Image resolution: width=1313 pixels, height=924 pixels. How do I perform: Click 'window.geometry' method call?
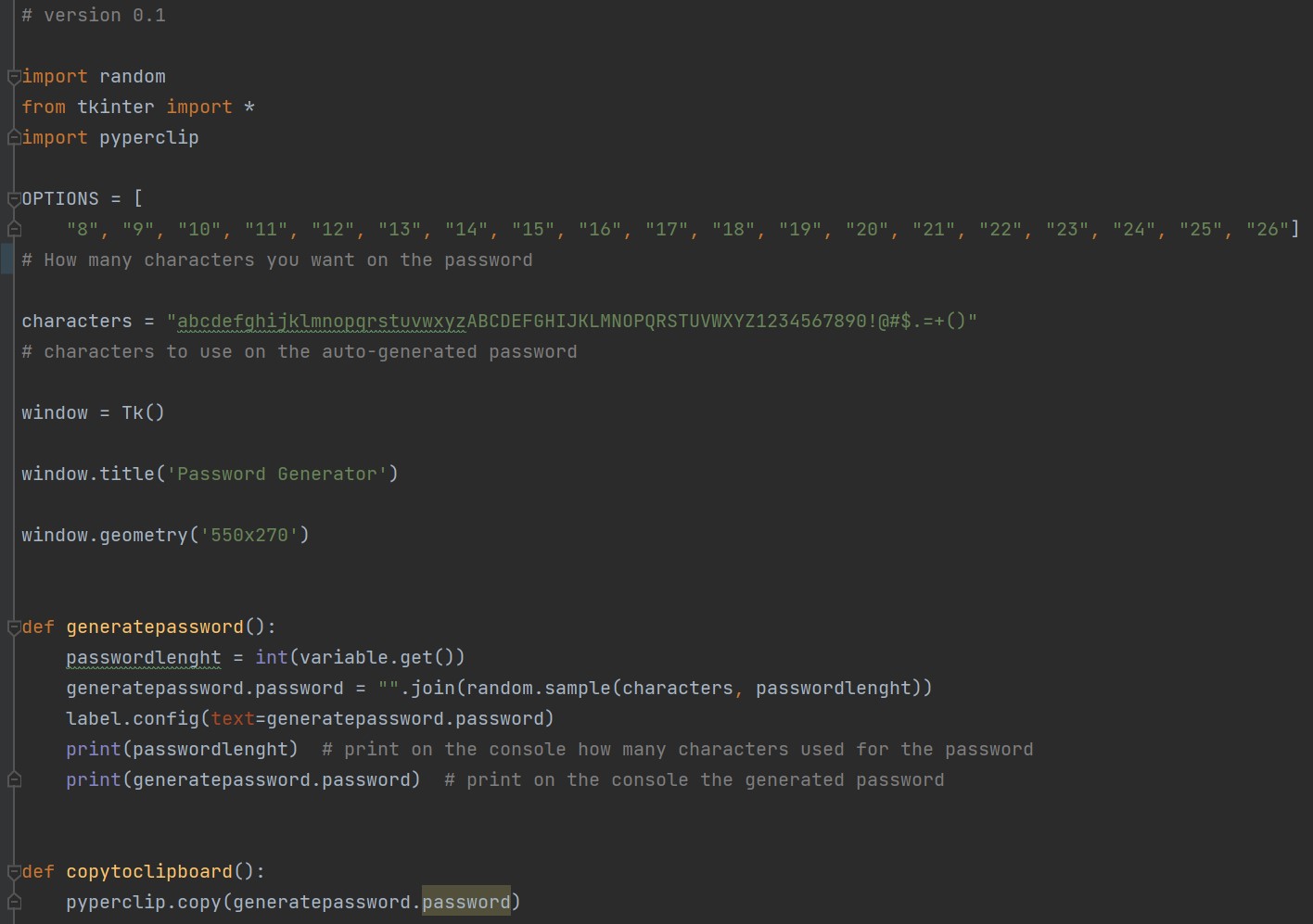tap(105, 536)
